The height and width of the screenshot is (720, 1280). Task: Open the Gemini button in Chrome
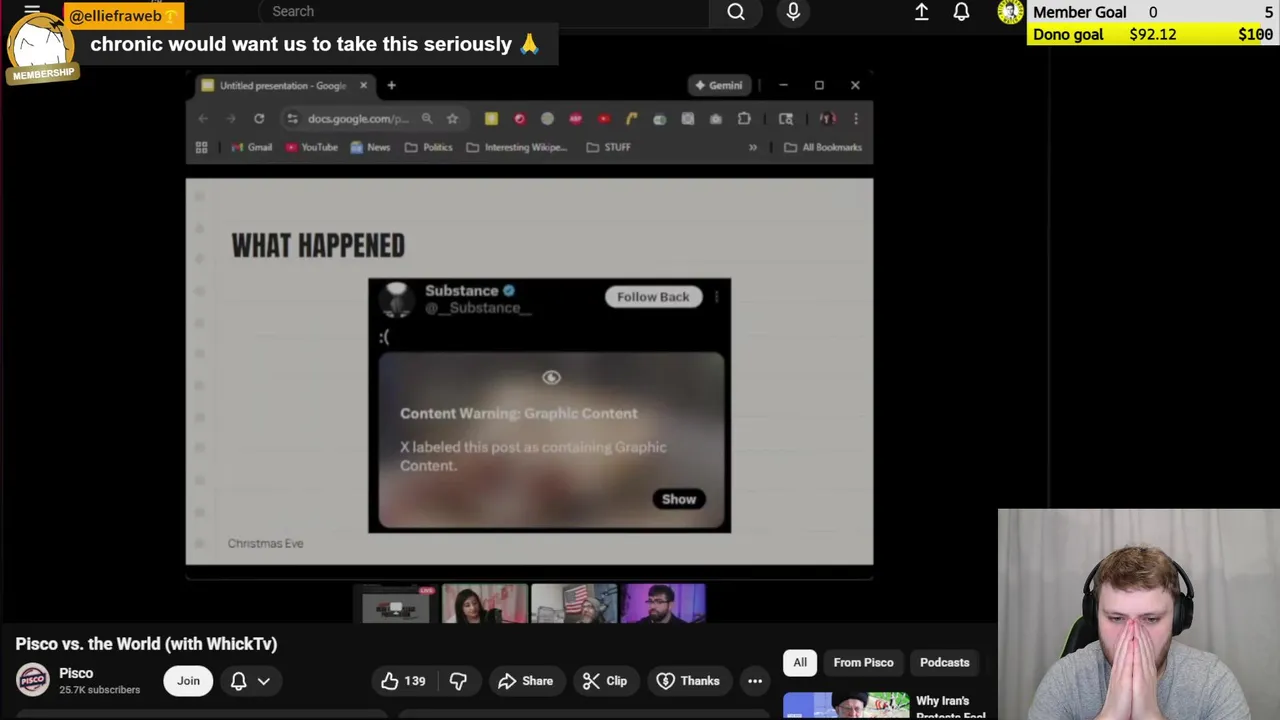click(719, 86)
